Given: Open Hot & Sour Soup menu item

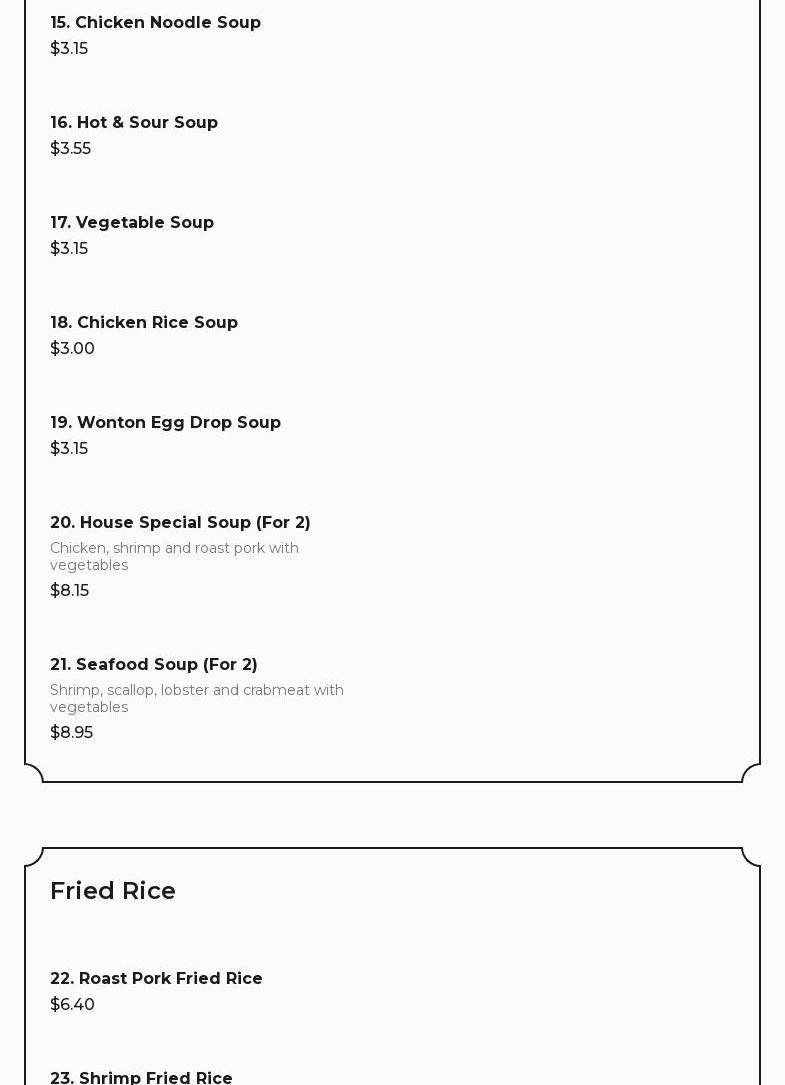Looking at the screenshot, I should pos(134,122).
